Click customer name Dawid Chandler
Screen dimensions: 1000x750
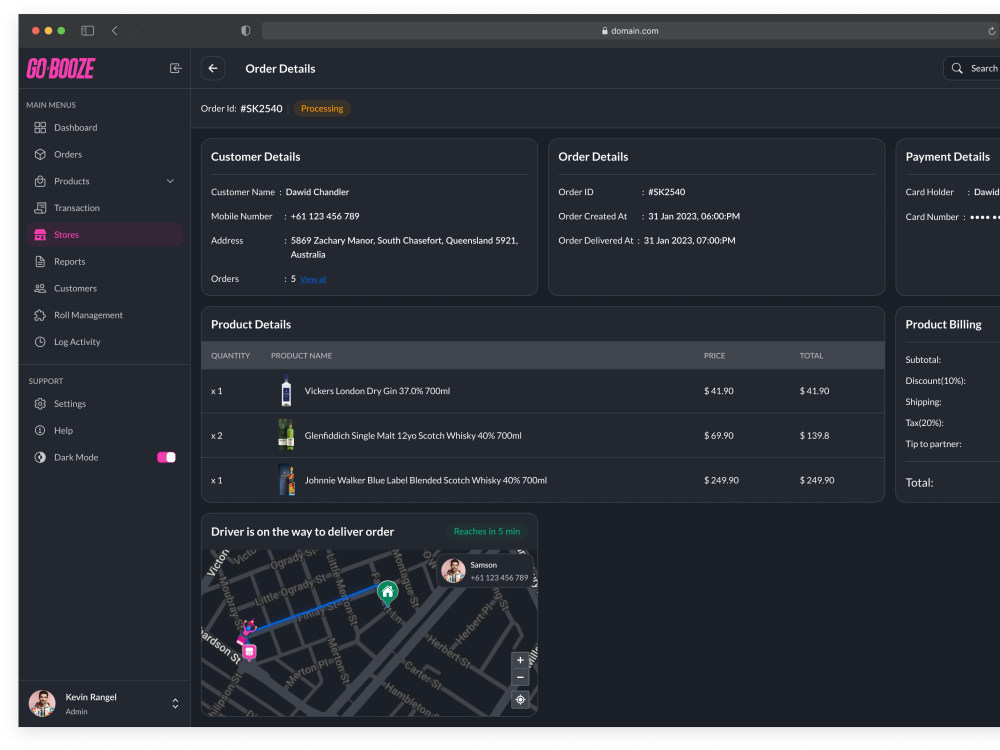317,192
